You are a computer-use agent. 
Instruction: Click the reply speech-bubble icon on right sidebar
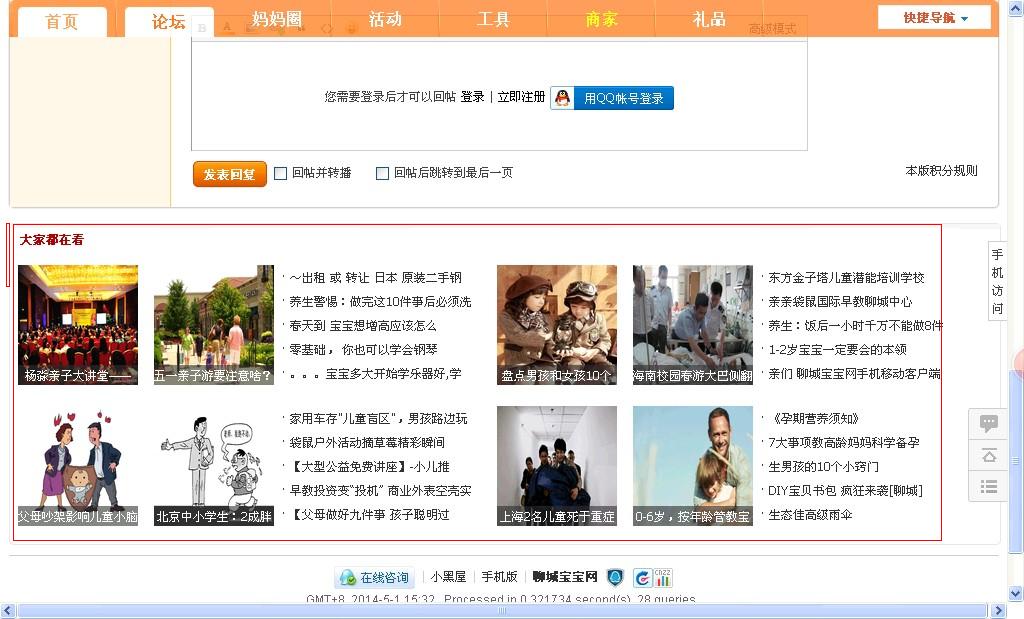coord(989,423)
